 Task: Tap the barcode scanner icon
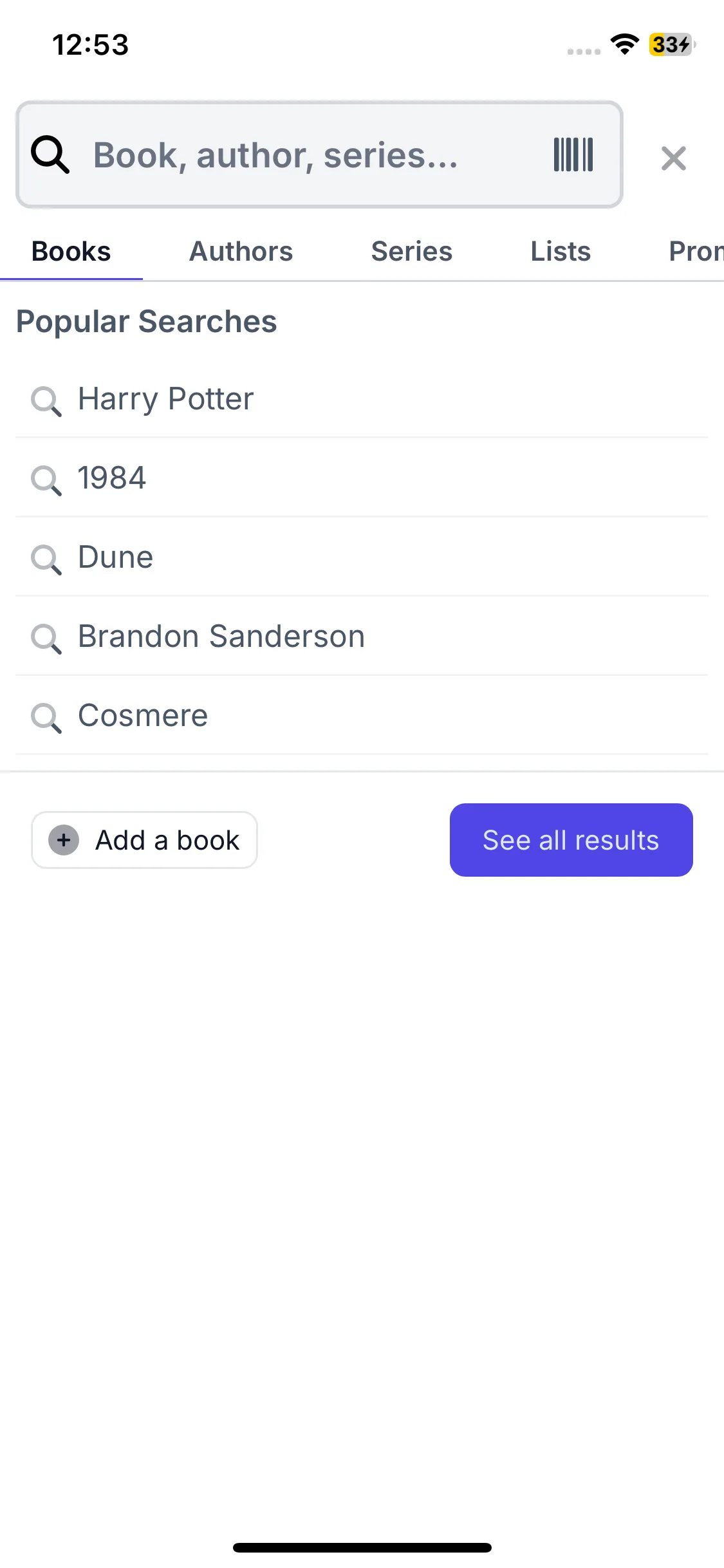coord(573,155)
